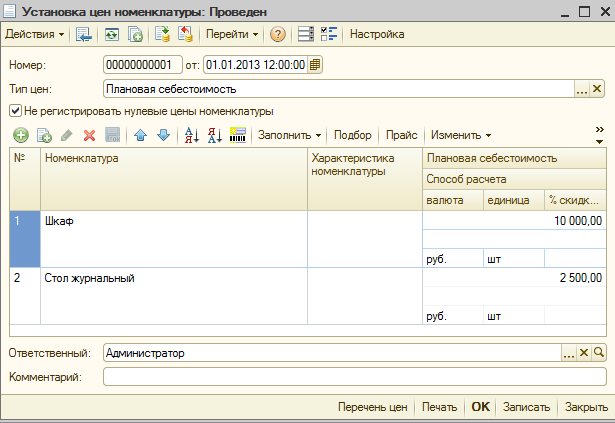Open the calendar picker next to date
Viewport: 615px width, 423px height.
click(315, 65)
